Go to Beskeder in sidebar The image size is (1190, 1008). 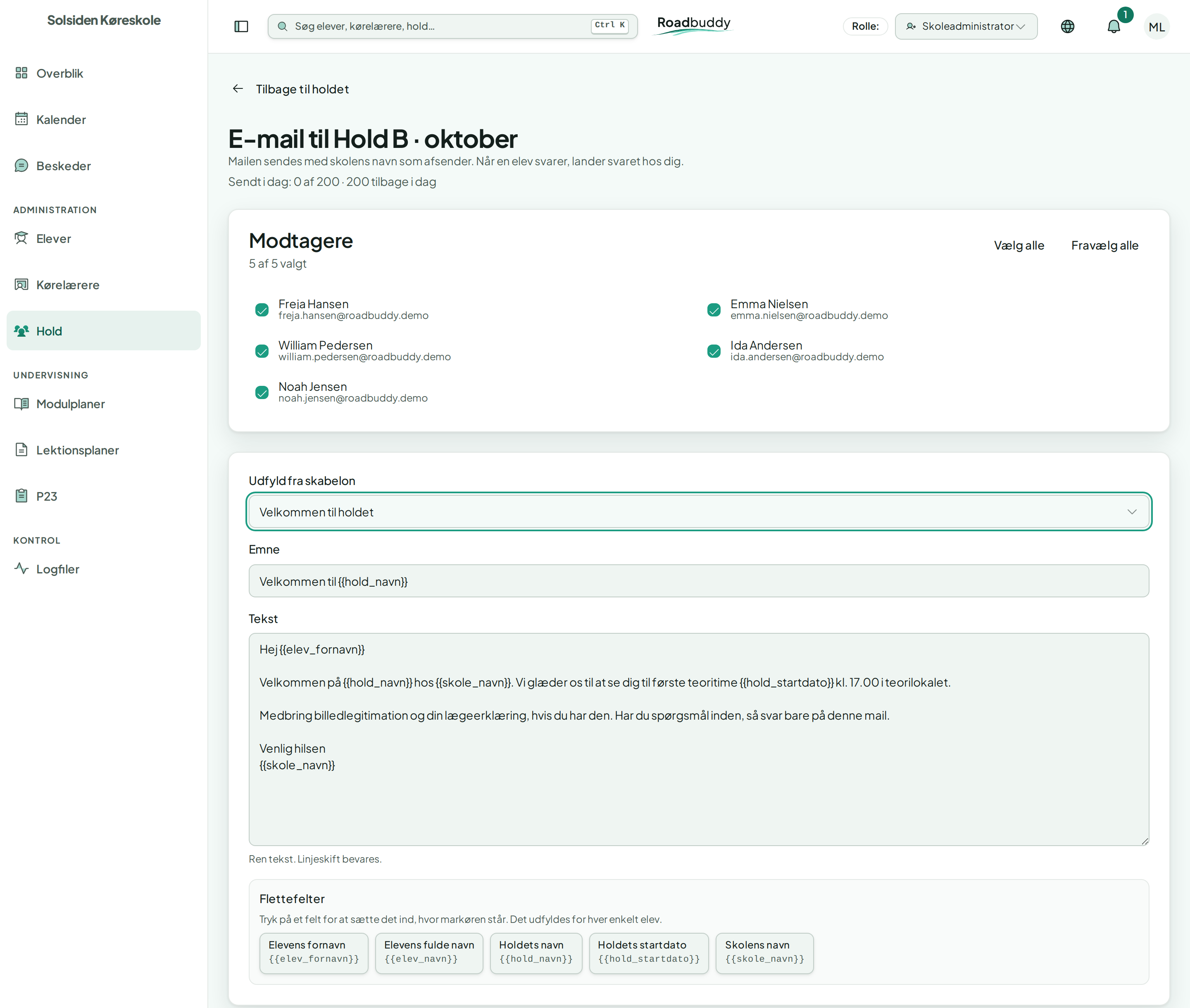(x=103, y=166)
